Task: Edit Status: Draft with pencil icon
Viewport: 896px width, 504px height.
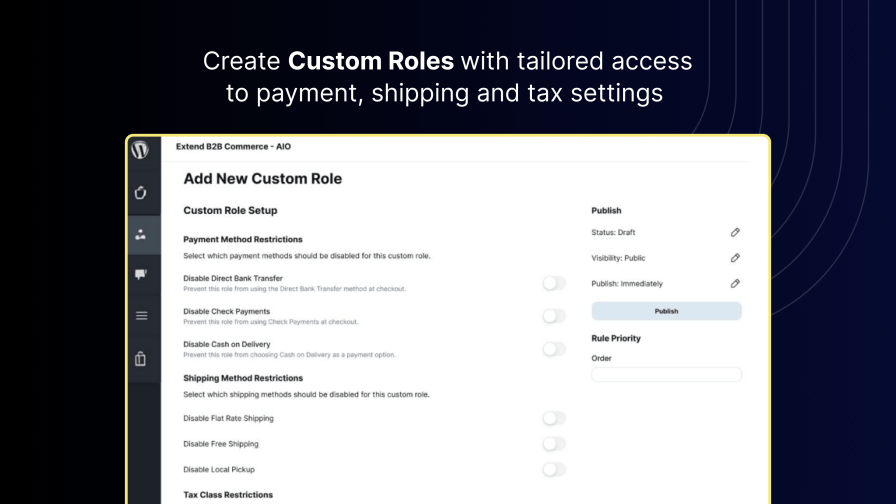Action: tap(735, 232)
